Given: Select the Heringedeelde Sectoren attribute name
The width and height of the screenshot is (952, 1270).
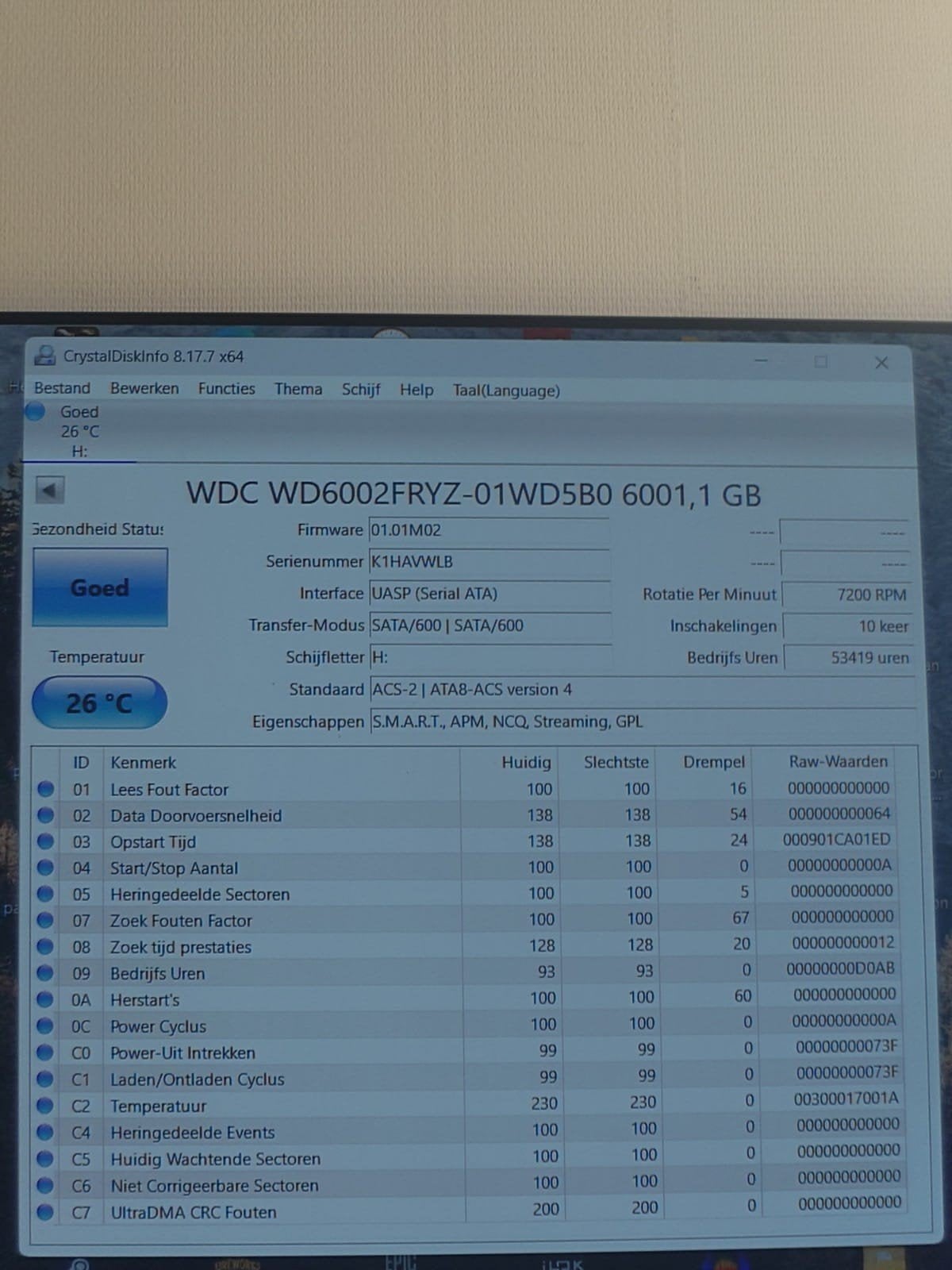Looking at the screenshot, I should [x=199, y=895].
